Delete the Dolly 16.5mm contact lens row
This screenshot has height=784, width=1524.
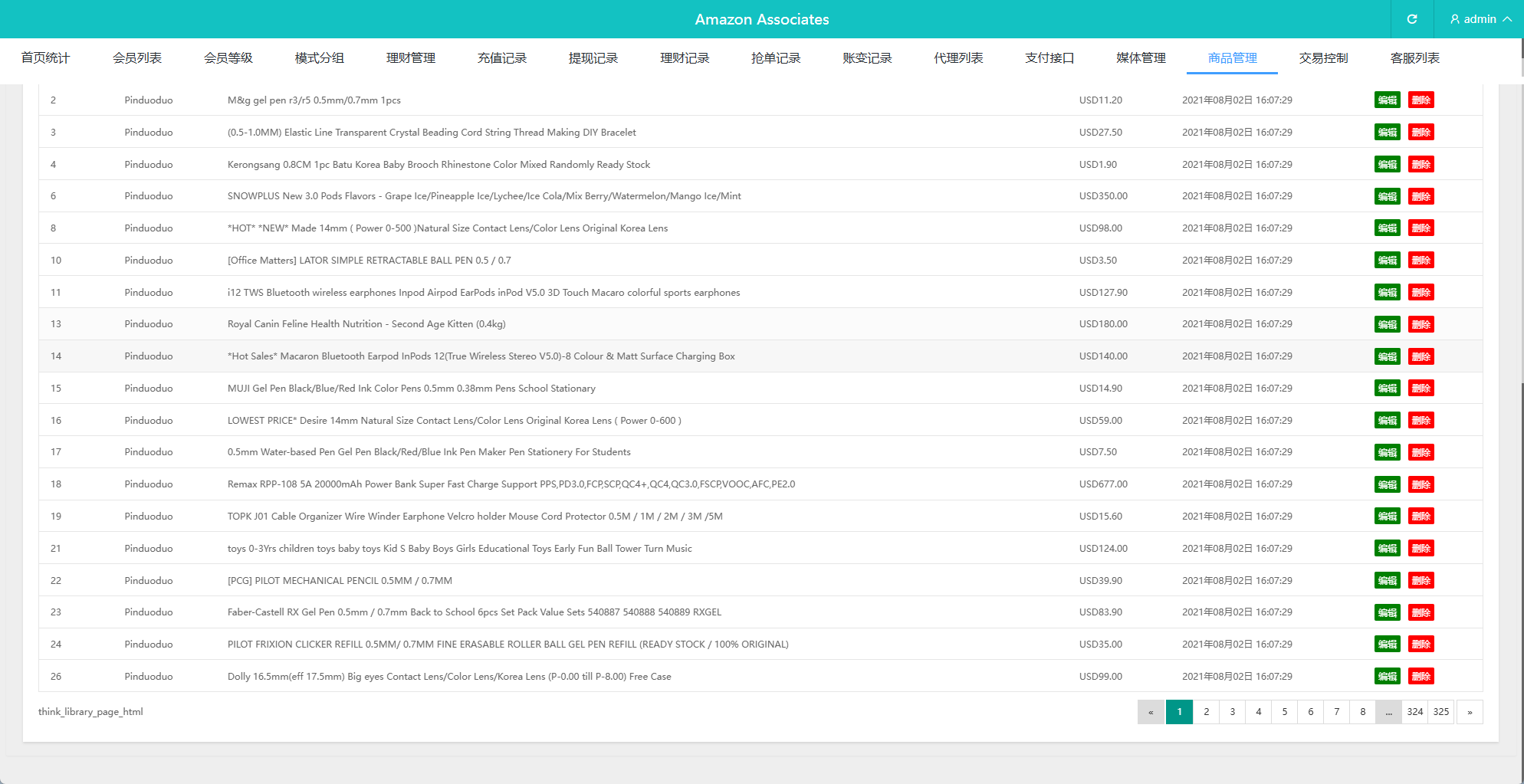coord(1421,677)
